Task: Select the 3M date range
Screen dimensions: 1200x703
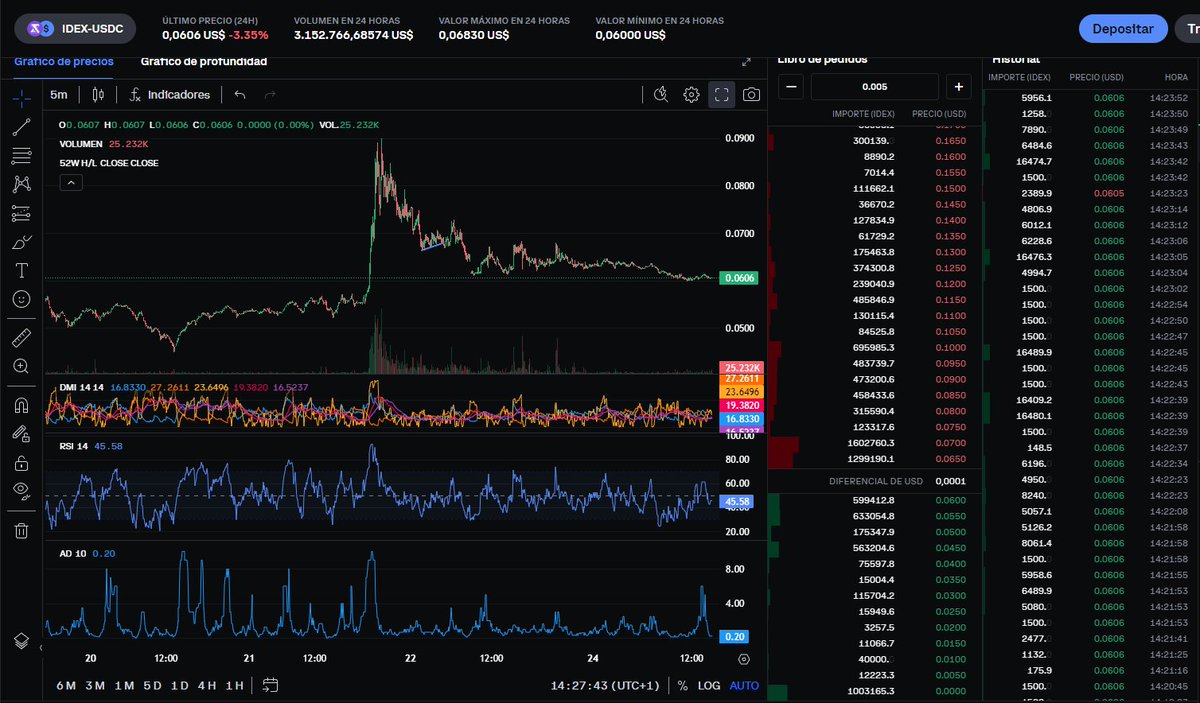Action: 95,686
